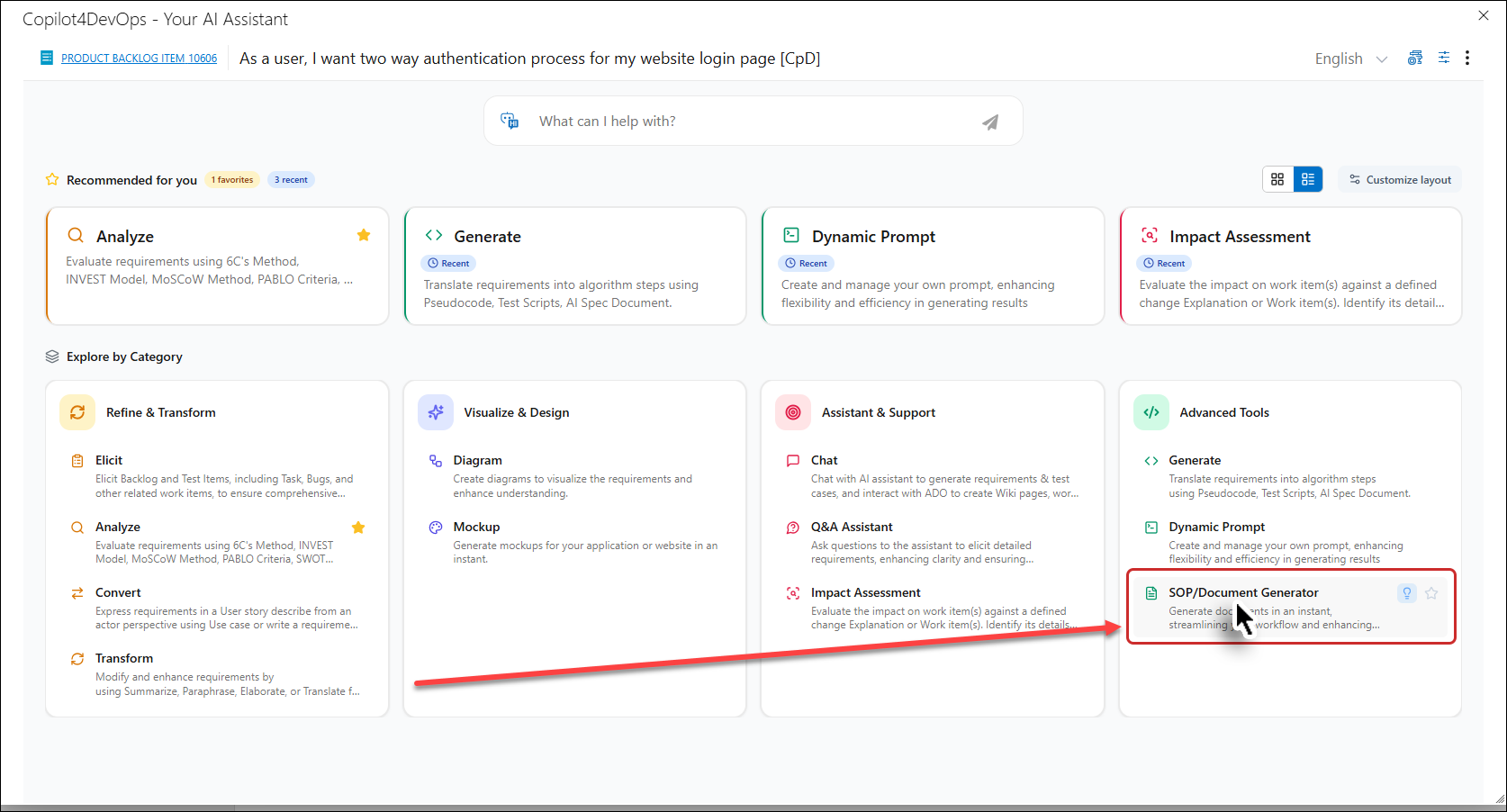Select Q&A Assistant under Assistant & Support

852,527
